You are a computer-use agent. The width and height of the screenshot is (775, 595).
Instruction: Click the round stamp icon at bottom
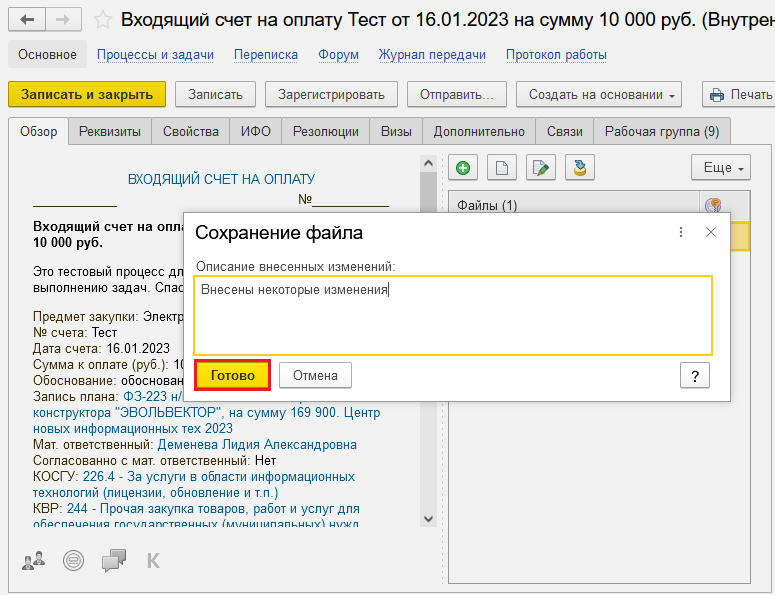click(x=73, y=560)
